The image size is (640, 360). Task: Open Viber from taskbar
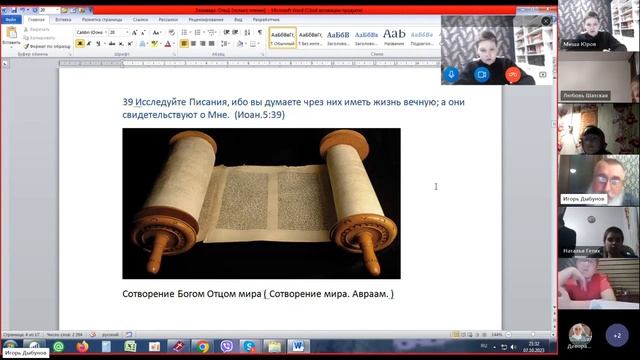226,347
